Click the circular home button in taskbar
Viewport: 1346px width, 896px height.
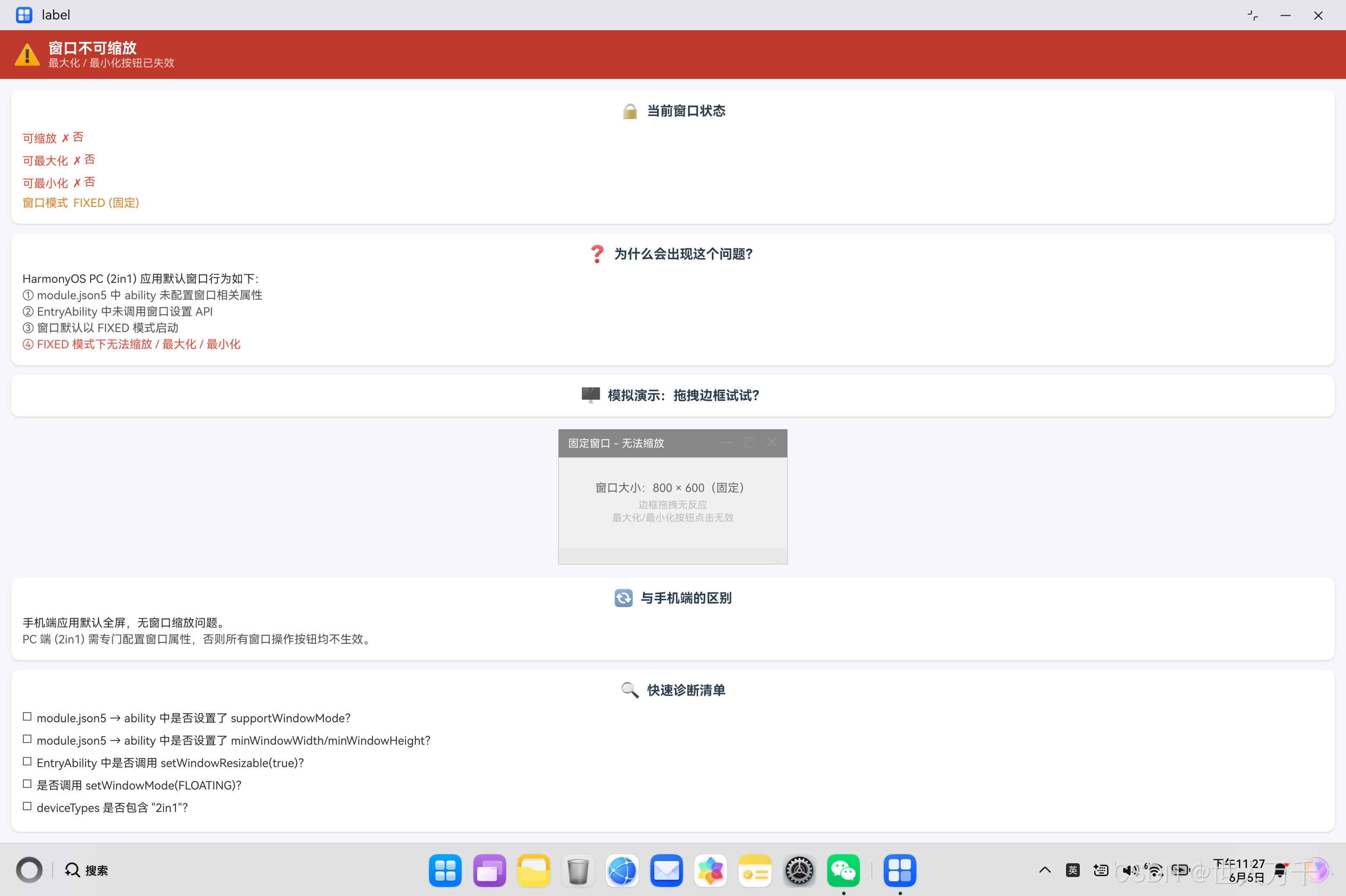(29, 870)
